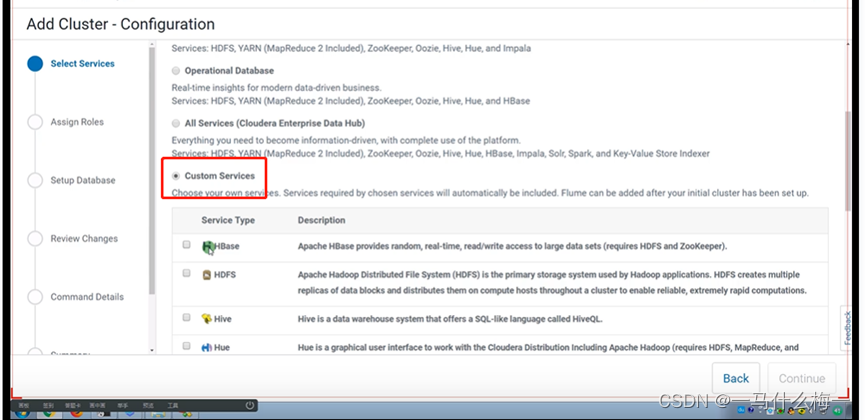This screenshot has height=420, width=865.
Task: Go to the Select Services step
Action: (x=83, y=63)
